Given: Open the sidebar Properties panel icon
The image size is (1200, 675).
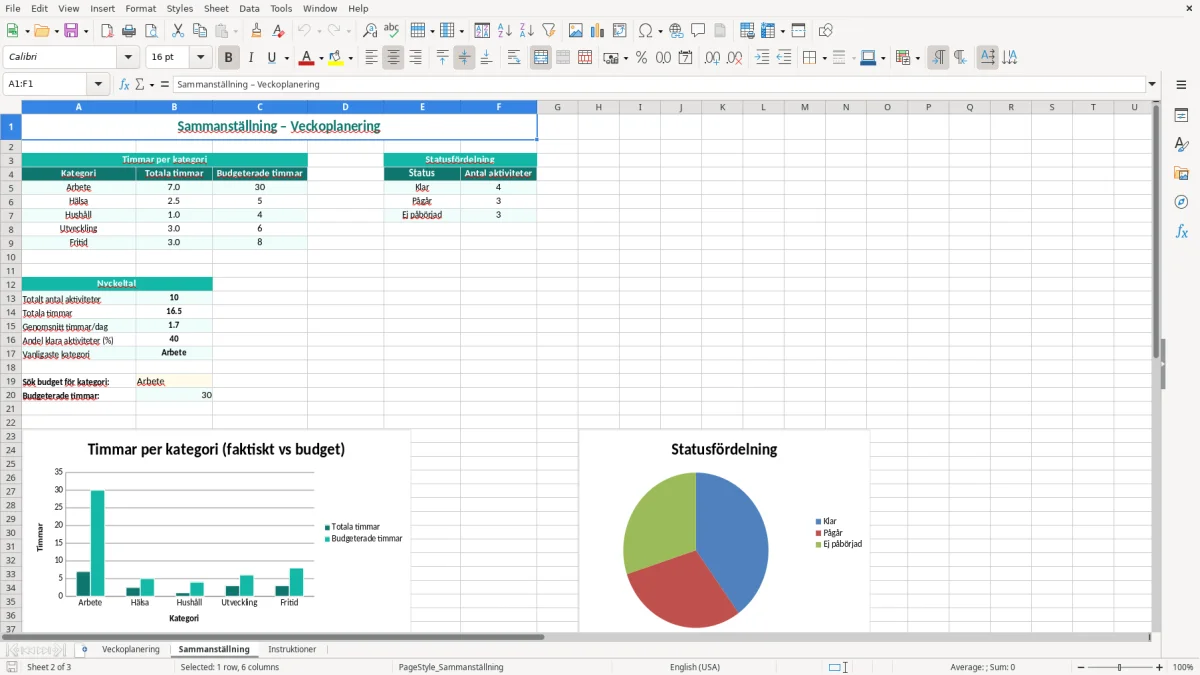Looking at the screenshot, I should pyautogui.click(x=1181, y=115).
